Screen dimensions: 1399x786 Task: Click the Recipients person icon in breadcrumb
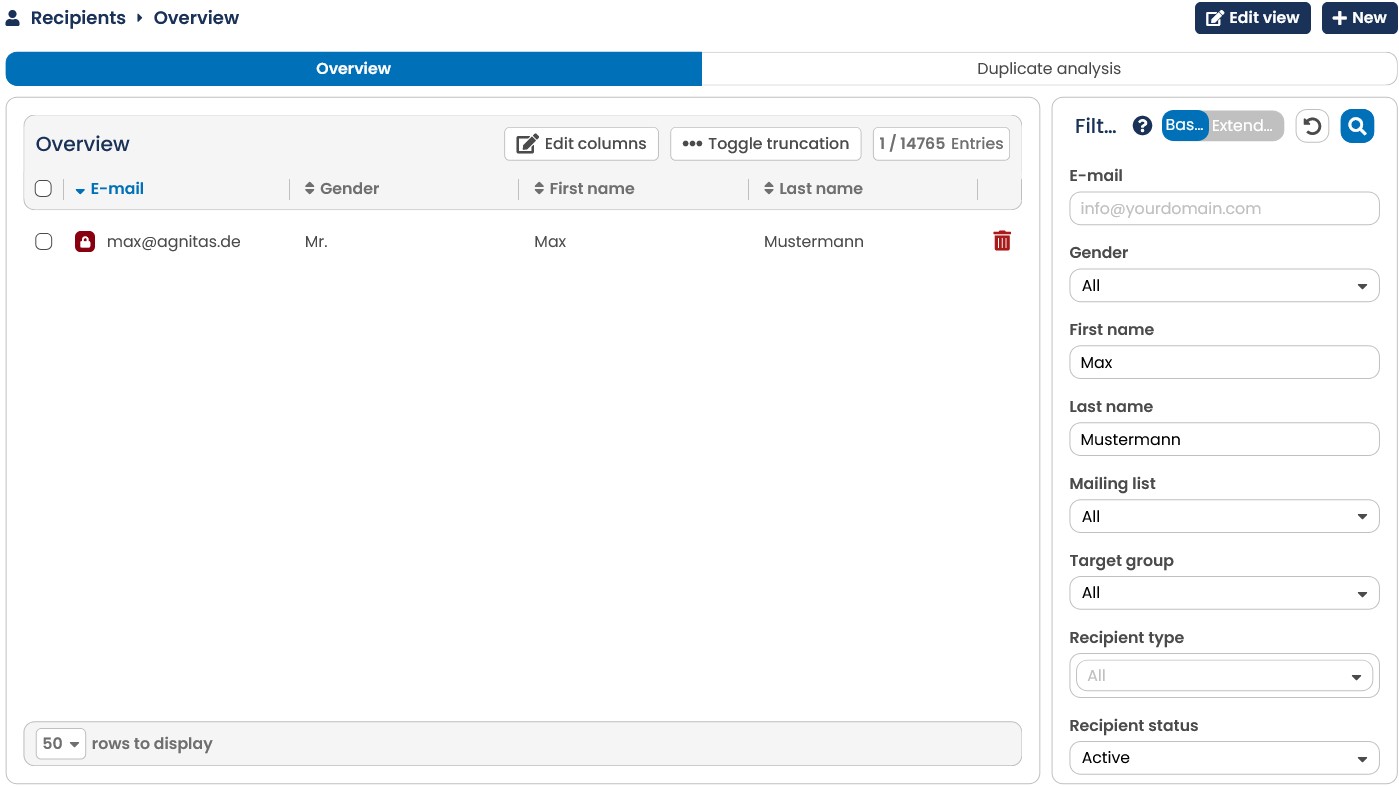pyautogui.click(x=13, y=18)
